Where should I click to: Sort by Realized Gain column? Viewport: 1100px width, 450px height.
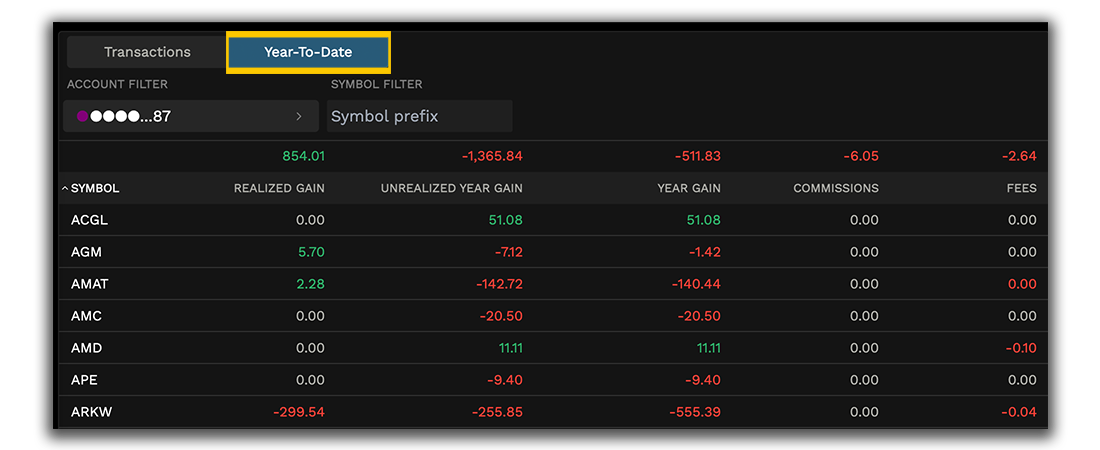click(279, 188)
